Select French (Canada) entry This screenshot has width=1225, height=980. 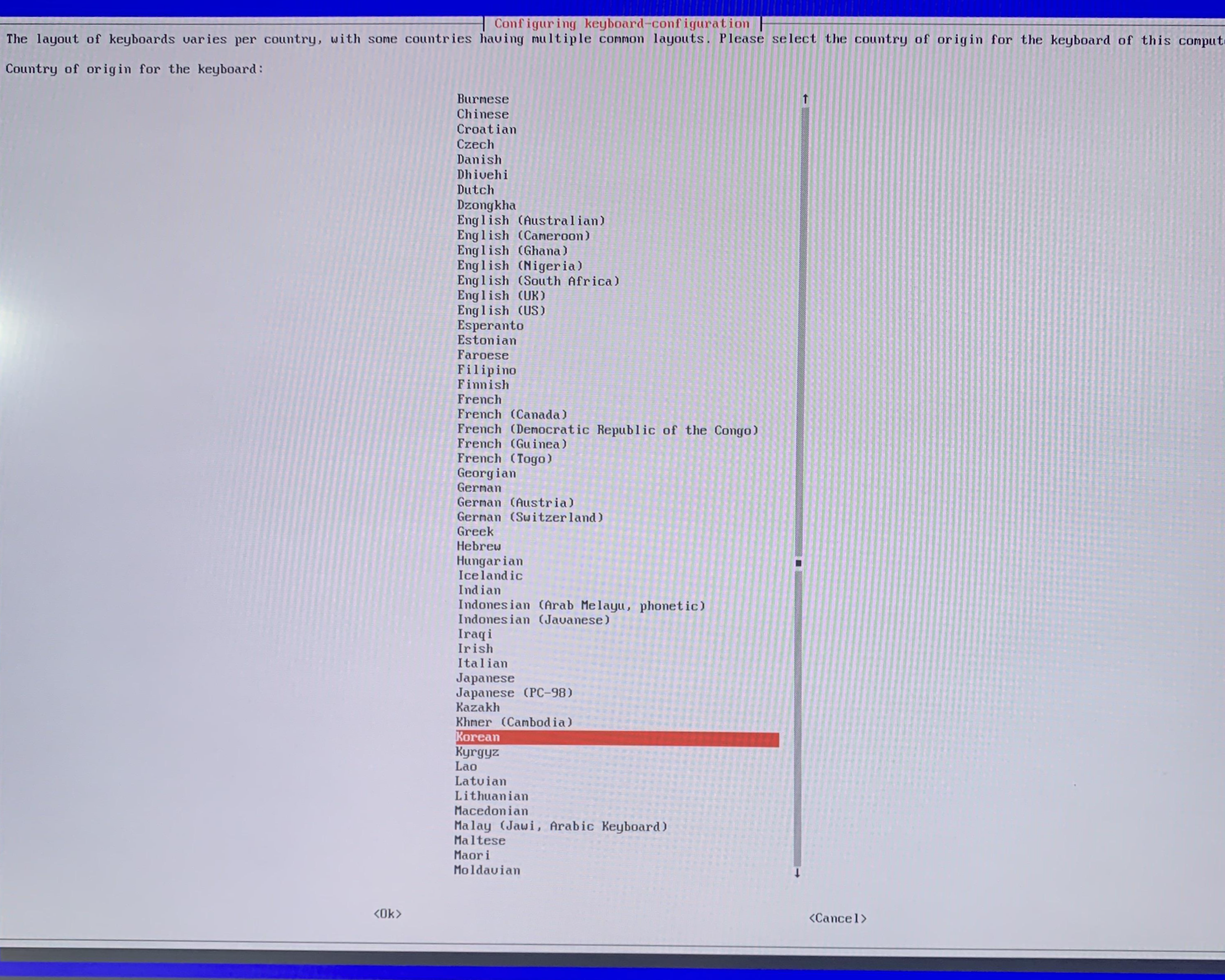click(x=512, y=414)
